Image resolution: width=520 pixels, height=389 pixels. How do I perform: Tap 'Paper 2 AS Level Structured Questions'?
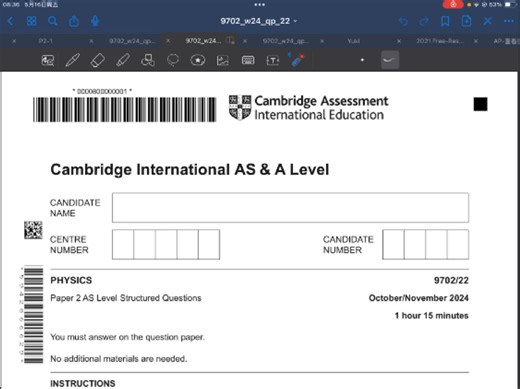click(126, 298)
